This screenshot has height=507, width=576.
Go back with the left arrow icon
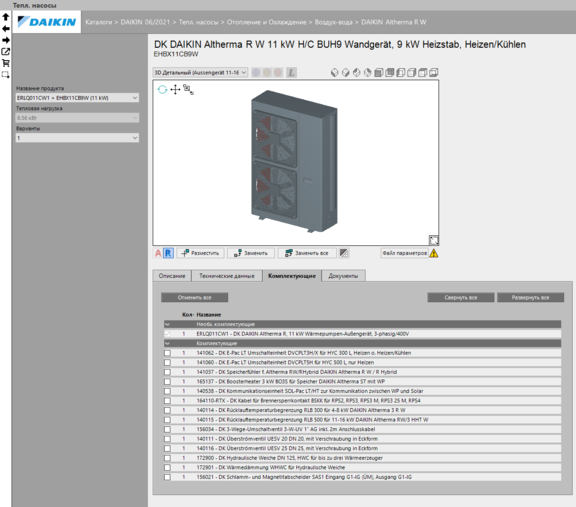(x=6, y=28)
